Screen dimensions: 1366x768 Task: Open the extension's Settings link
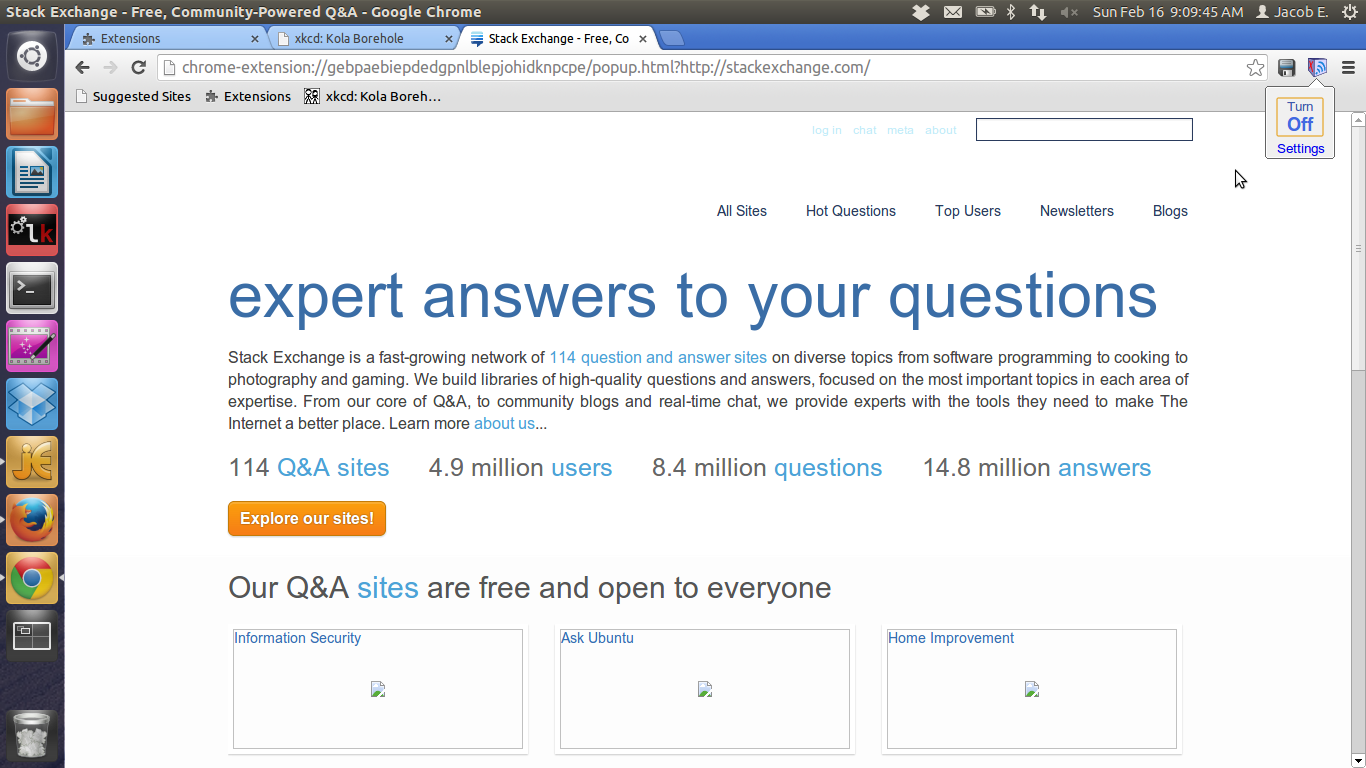click(x=1300, y=149)
